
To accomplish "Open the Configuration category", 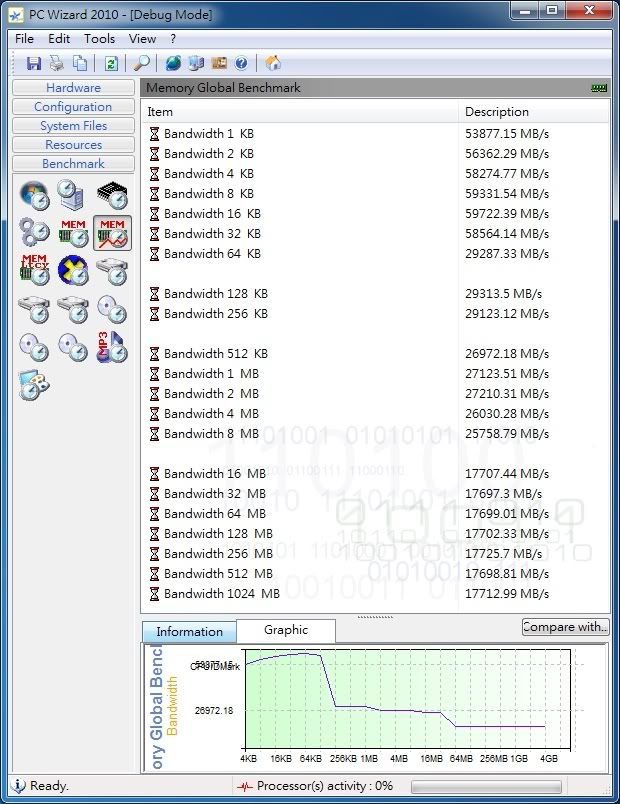I will [x=73, y=107].
